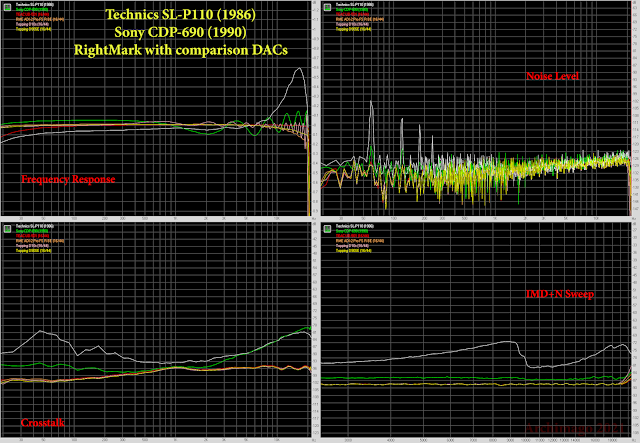Select white Technics SL-P110 legend in Crosstalk graph
The width and height of the screenshot is (640, 443).
tap(35, 226)
